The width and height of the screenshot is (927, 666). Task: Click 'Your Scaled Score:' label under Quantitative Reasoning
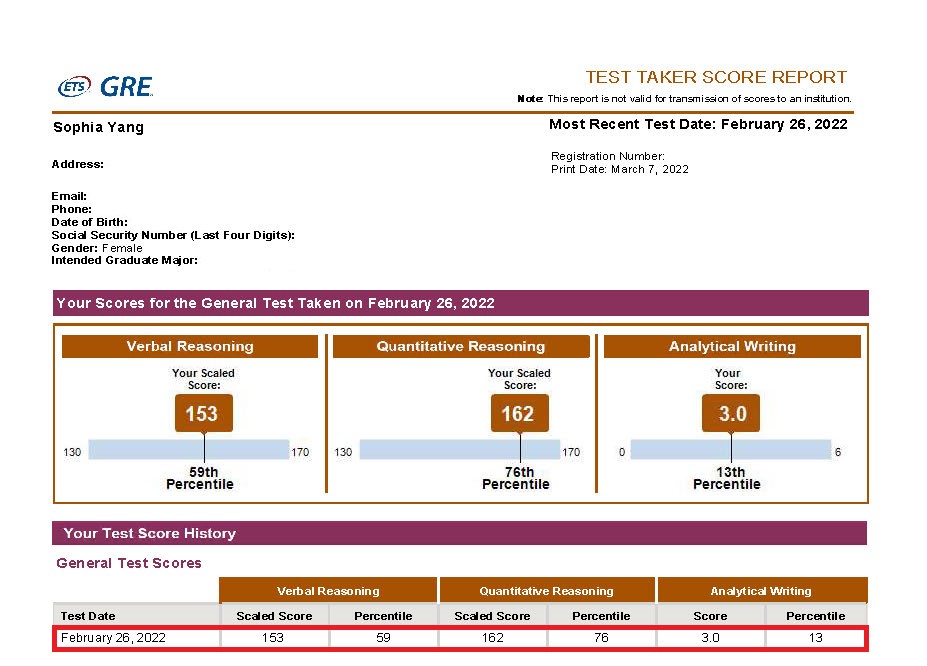pyautogui.click(x=520, y=379)
